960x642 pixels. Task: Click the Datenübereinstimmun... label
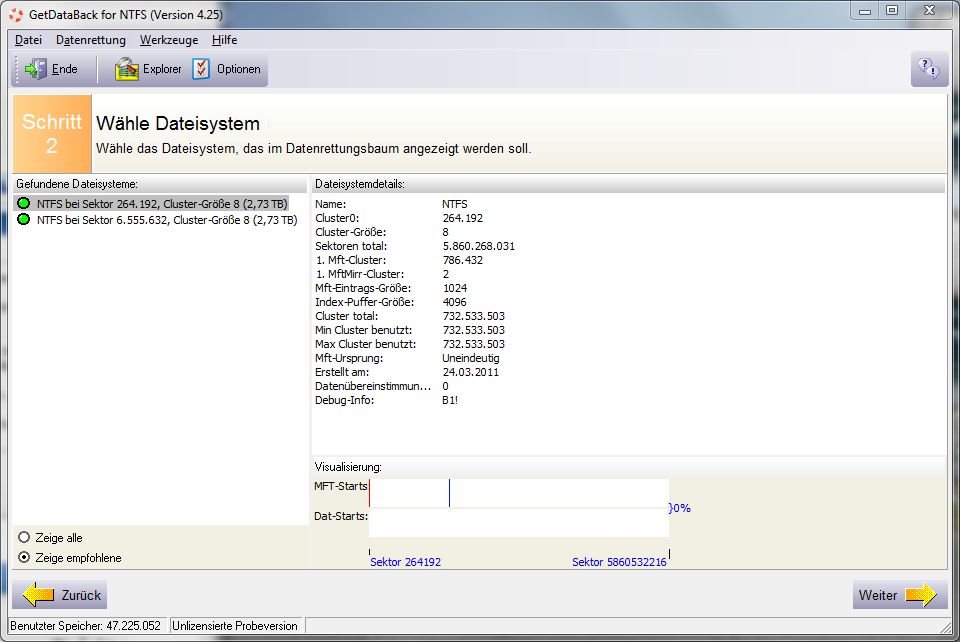point(373,386)
